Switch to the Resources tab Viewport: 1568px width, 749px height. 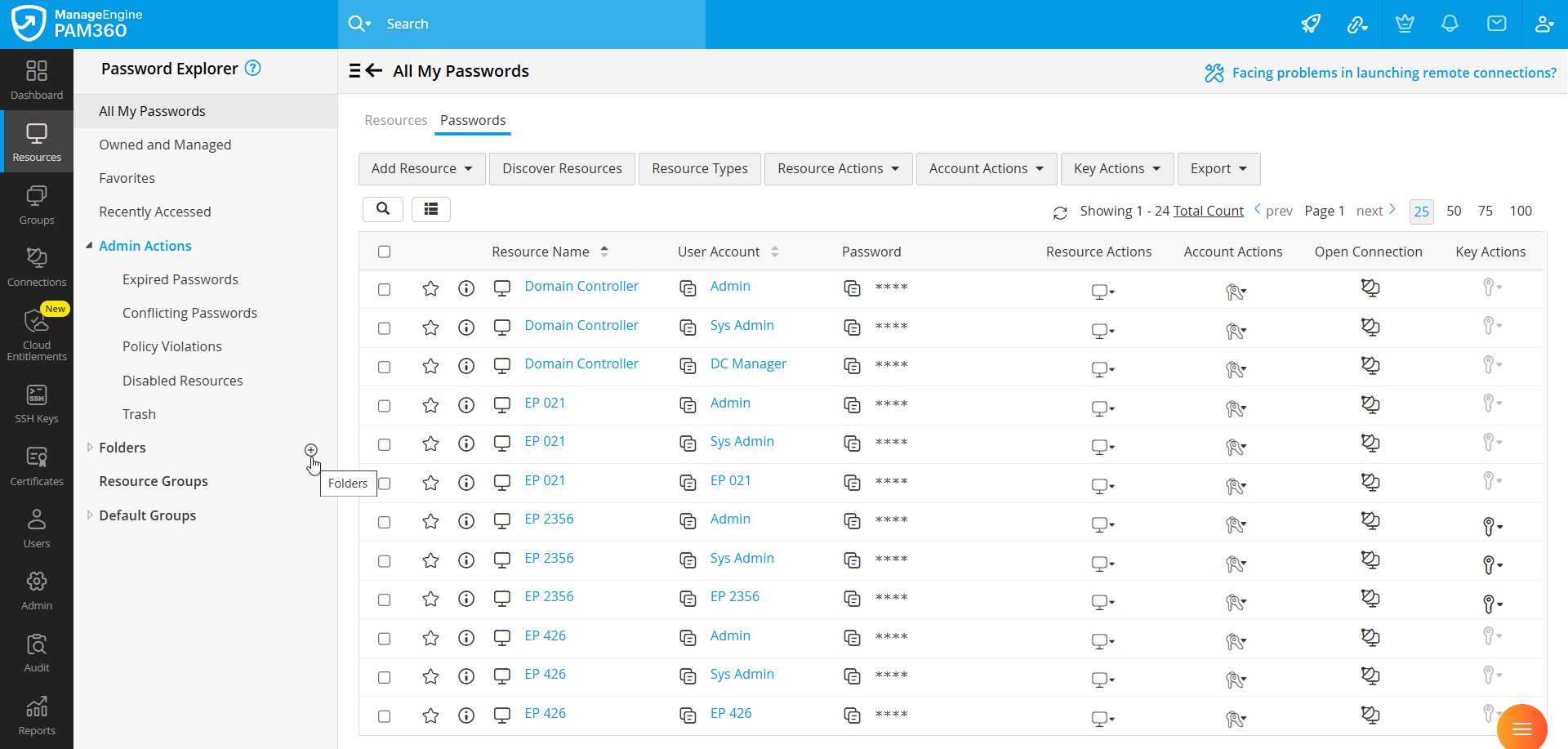396,120
